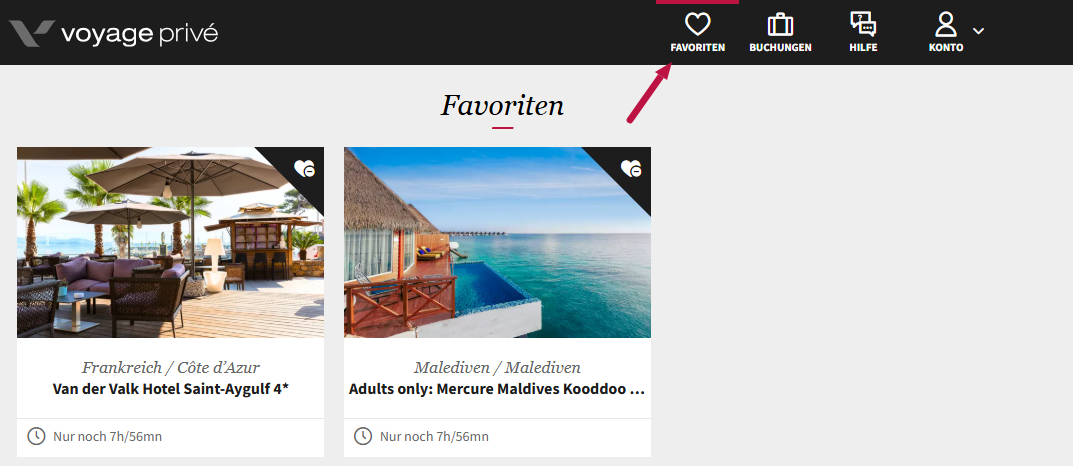Select the FAVORITEN menu label
Viewport: 1073px width, 466px height.
(697, 48)
